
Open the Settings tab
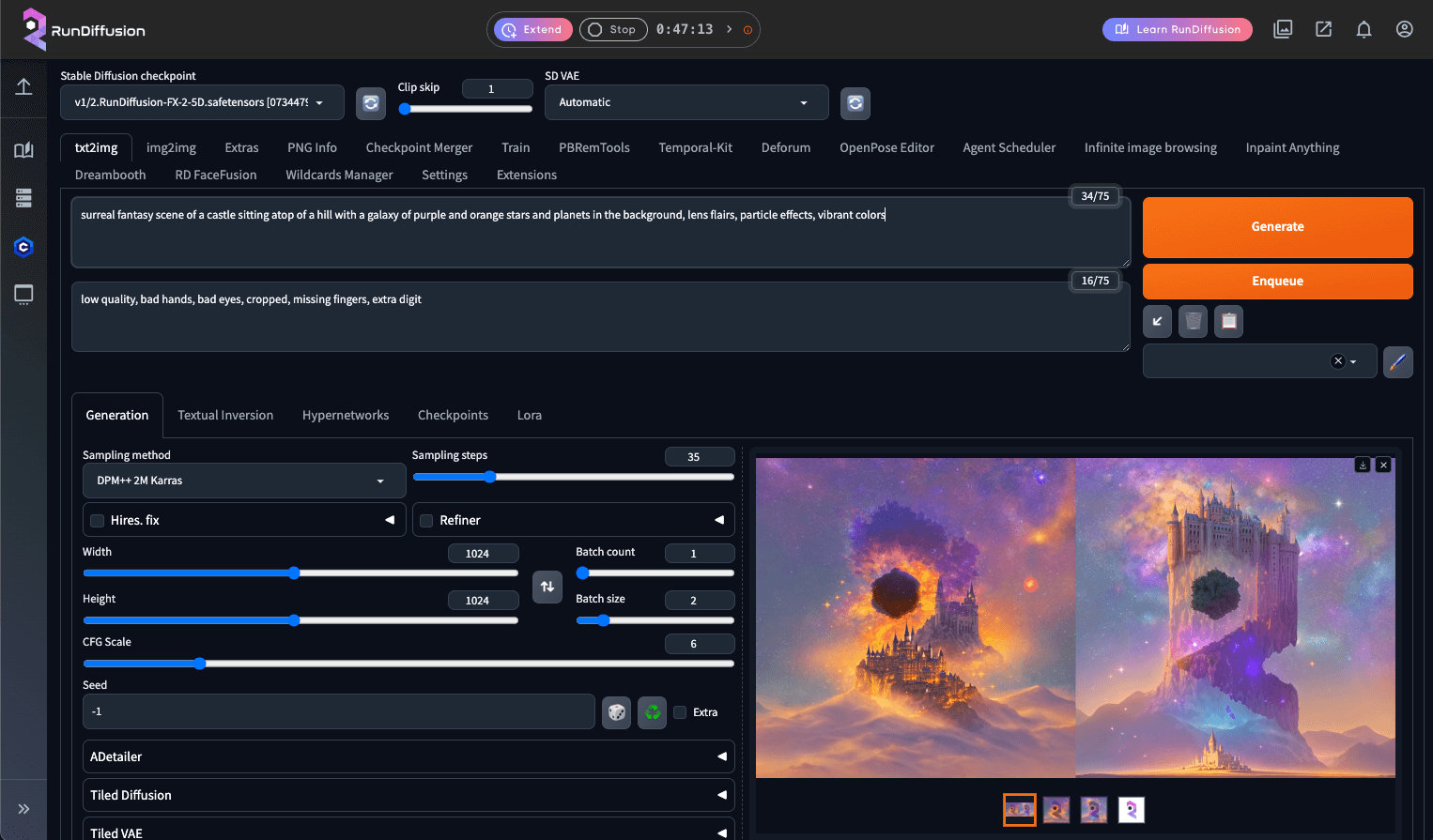tap(444, 175)
